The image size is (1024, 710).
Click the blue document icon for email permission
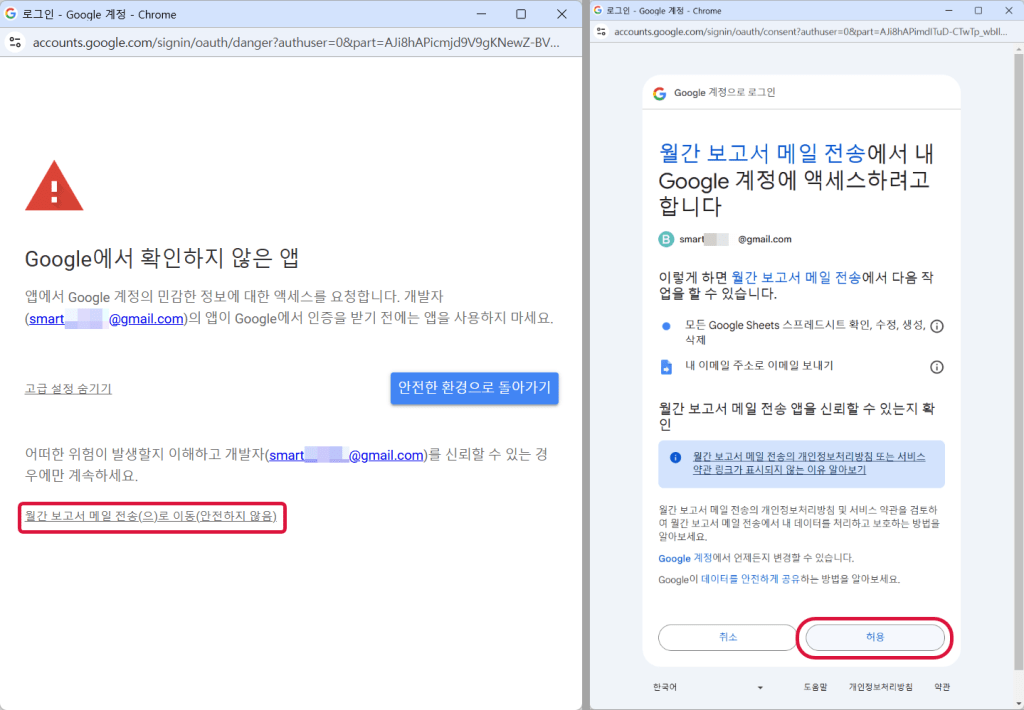[666, 367]
